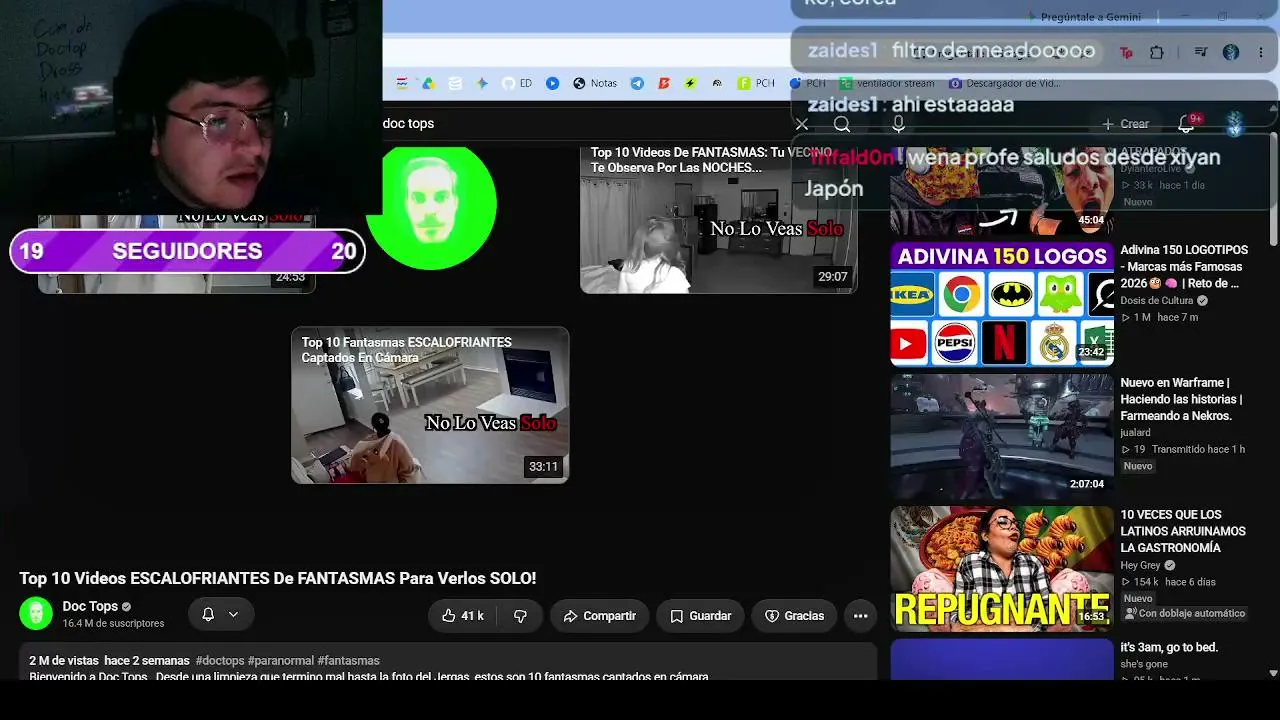
Task: Open the yellow lightning bolt bookmark
Action: tap(690, 83)
